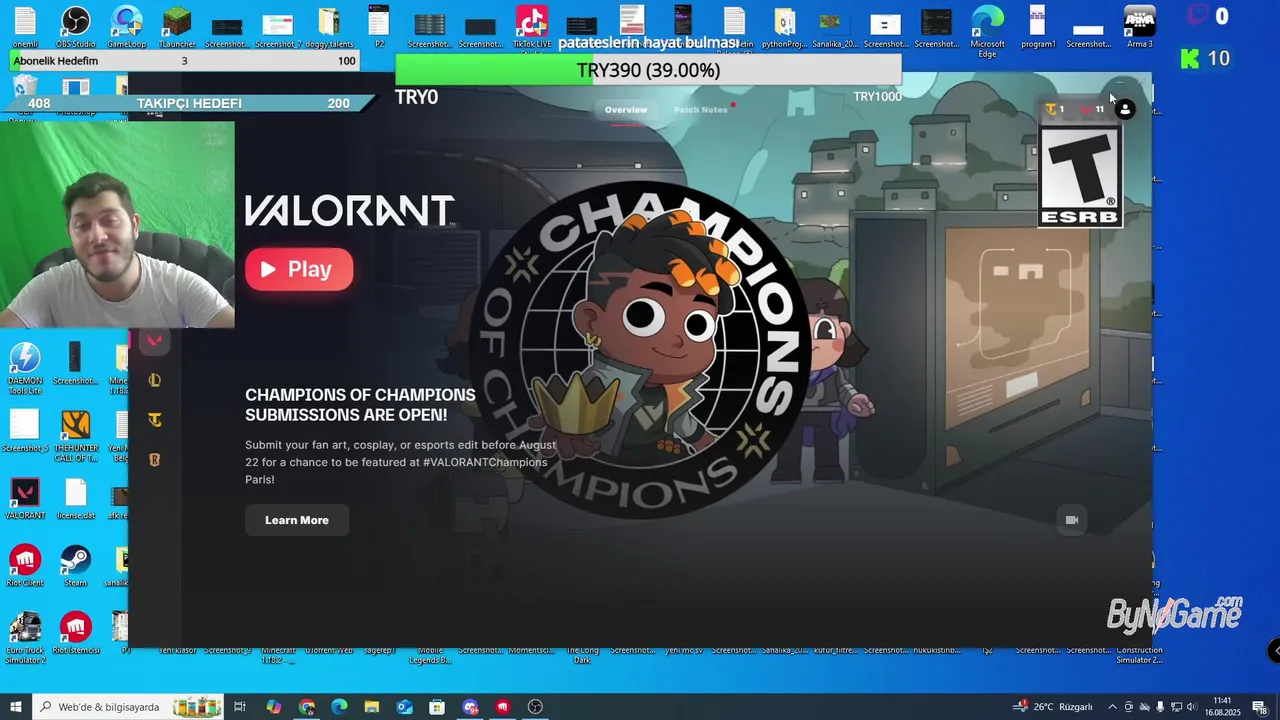Open Microsoft Edge desktop shortcut
The height and width of the screenshot is (720, 1280).
point(987,30)
